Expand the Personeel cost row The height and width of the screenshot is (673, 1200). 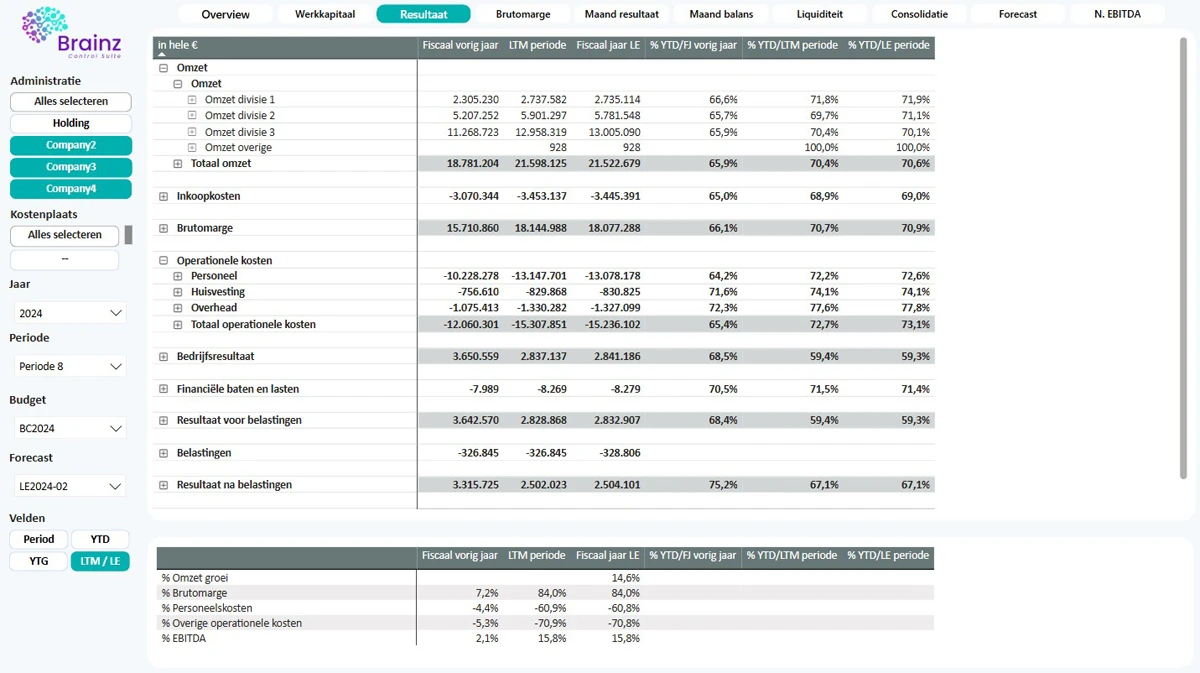(x=178, y=277)
